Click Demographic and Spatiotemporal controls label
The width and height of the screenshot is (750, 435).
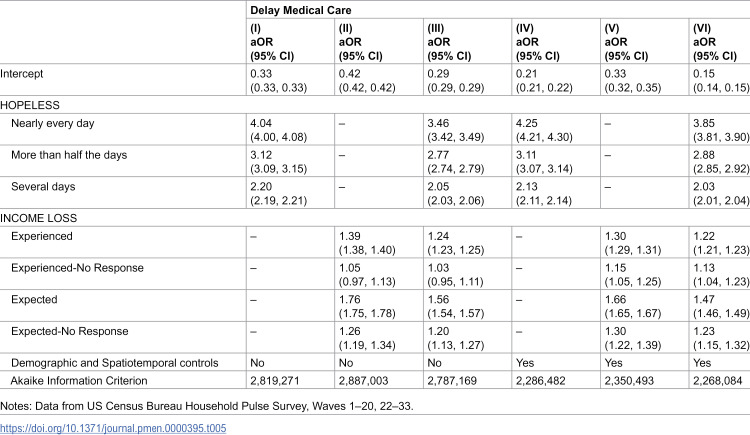click(x=114, y=363)
